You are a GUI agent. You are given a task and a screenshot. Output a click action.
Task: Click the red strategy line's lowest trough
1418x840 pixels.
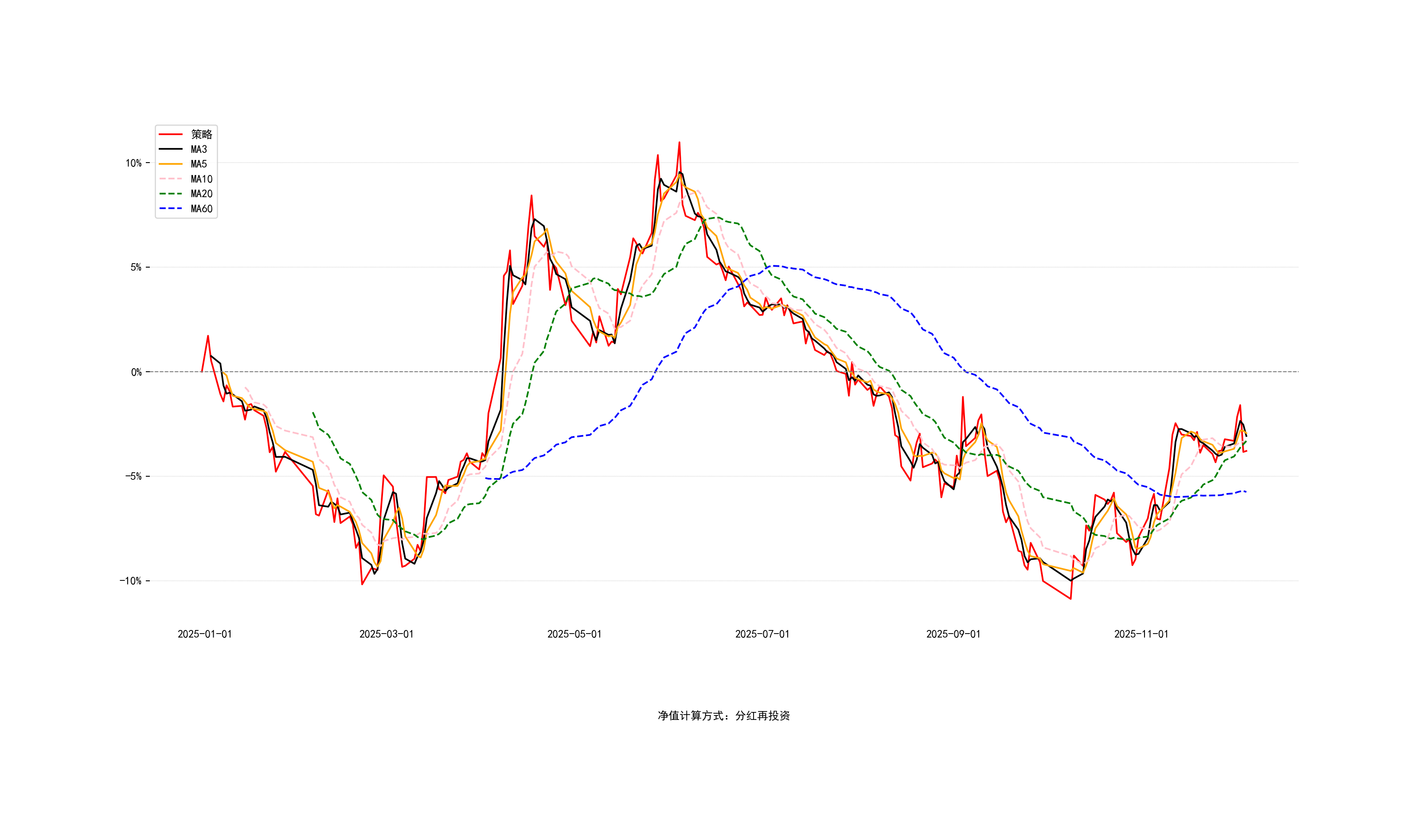coord(1070,598)
